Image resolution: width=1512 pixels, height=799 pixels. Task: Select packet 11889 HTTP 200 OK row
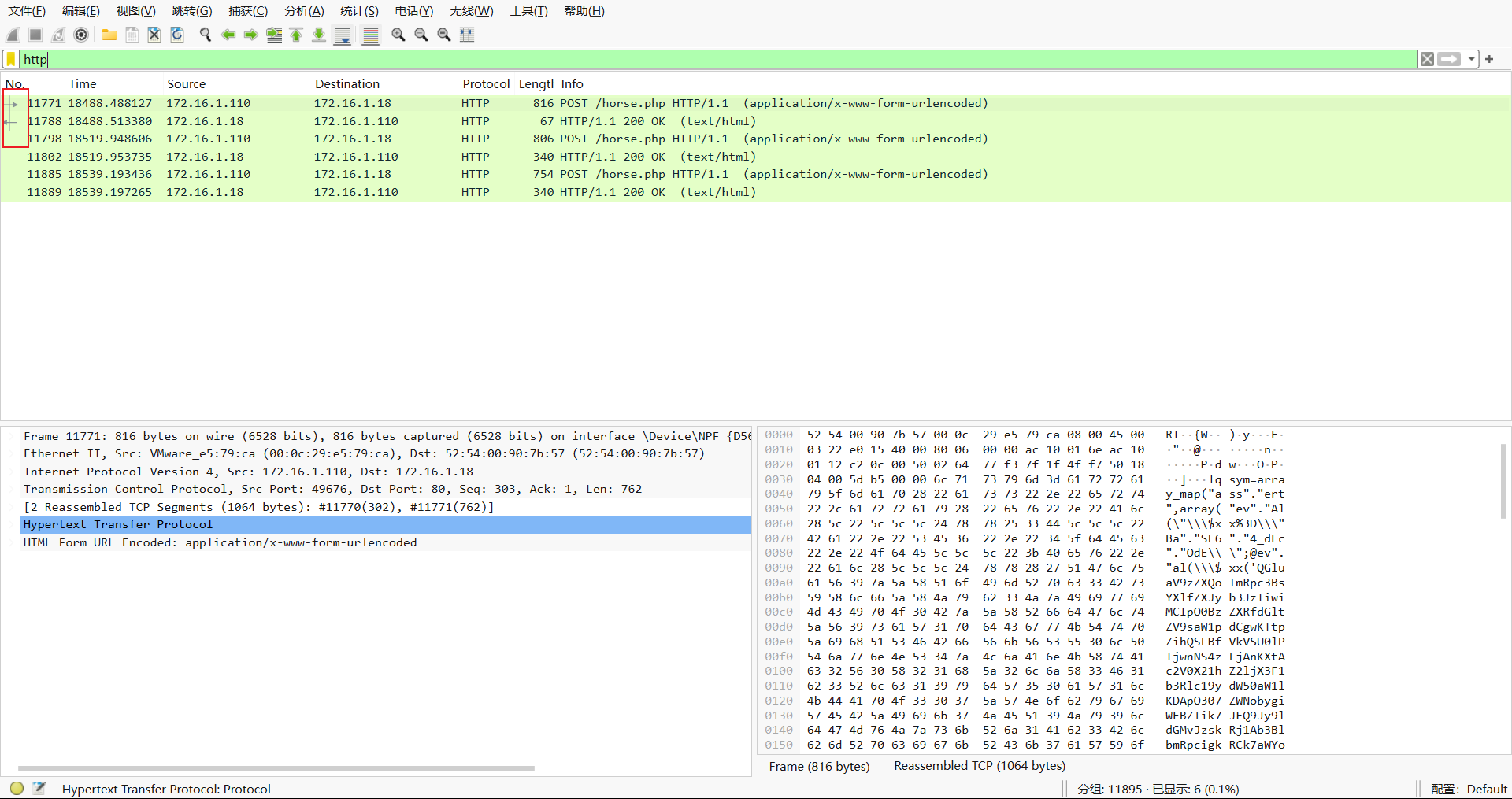pos(756,192)
